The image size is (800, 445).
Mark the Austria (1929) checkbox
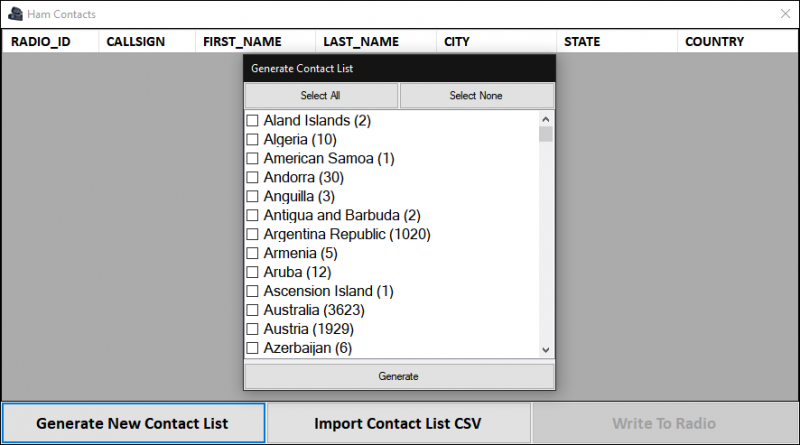253,330
